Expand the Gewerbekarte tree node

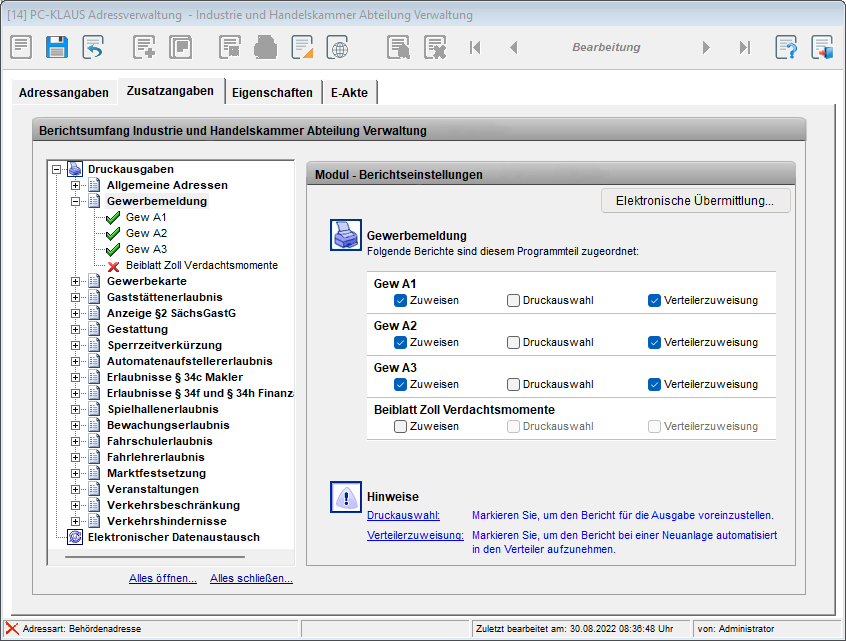tap(76, 281)
